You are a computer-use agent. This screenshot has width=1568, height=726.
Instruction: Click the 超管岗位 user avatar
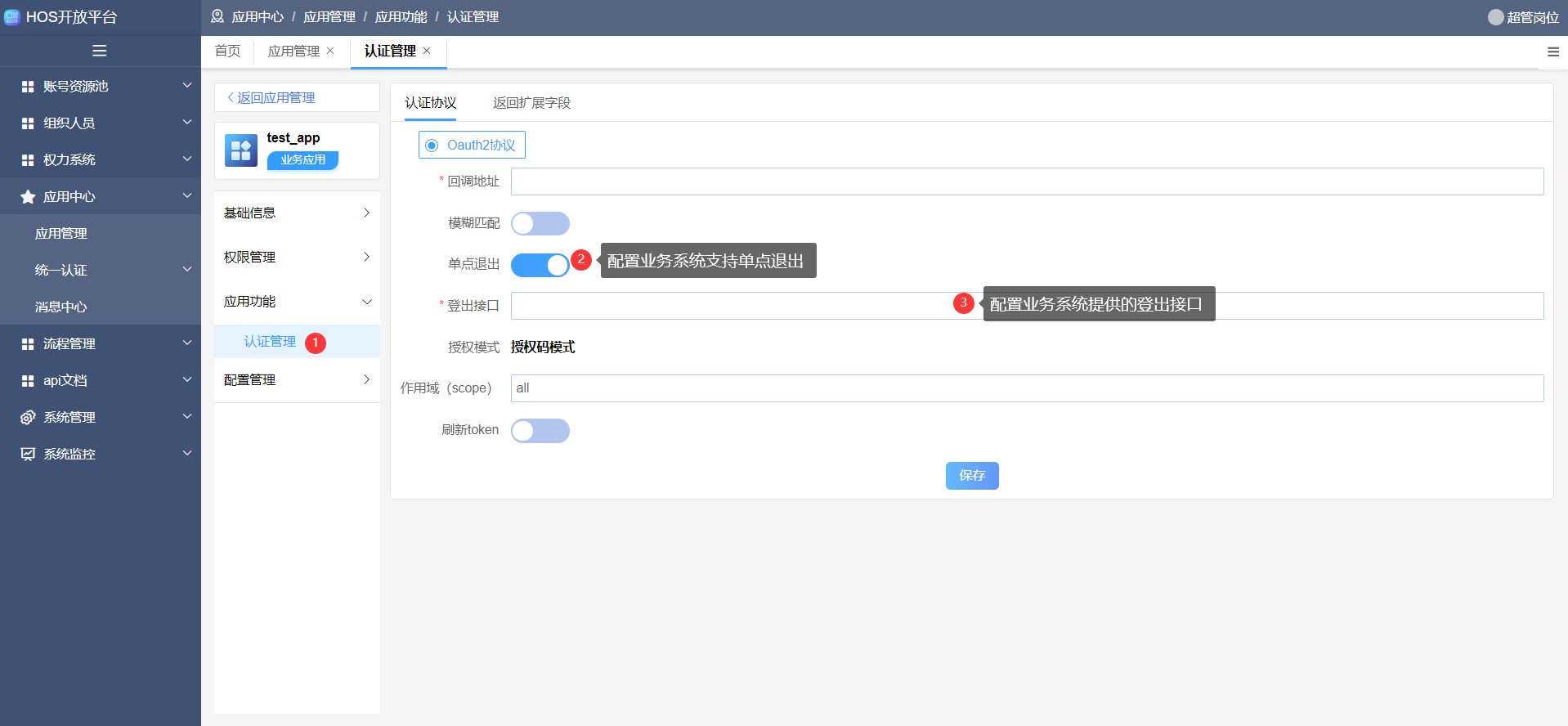pos(1495,17)
